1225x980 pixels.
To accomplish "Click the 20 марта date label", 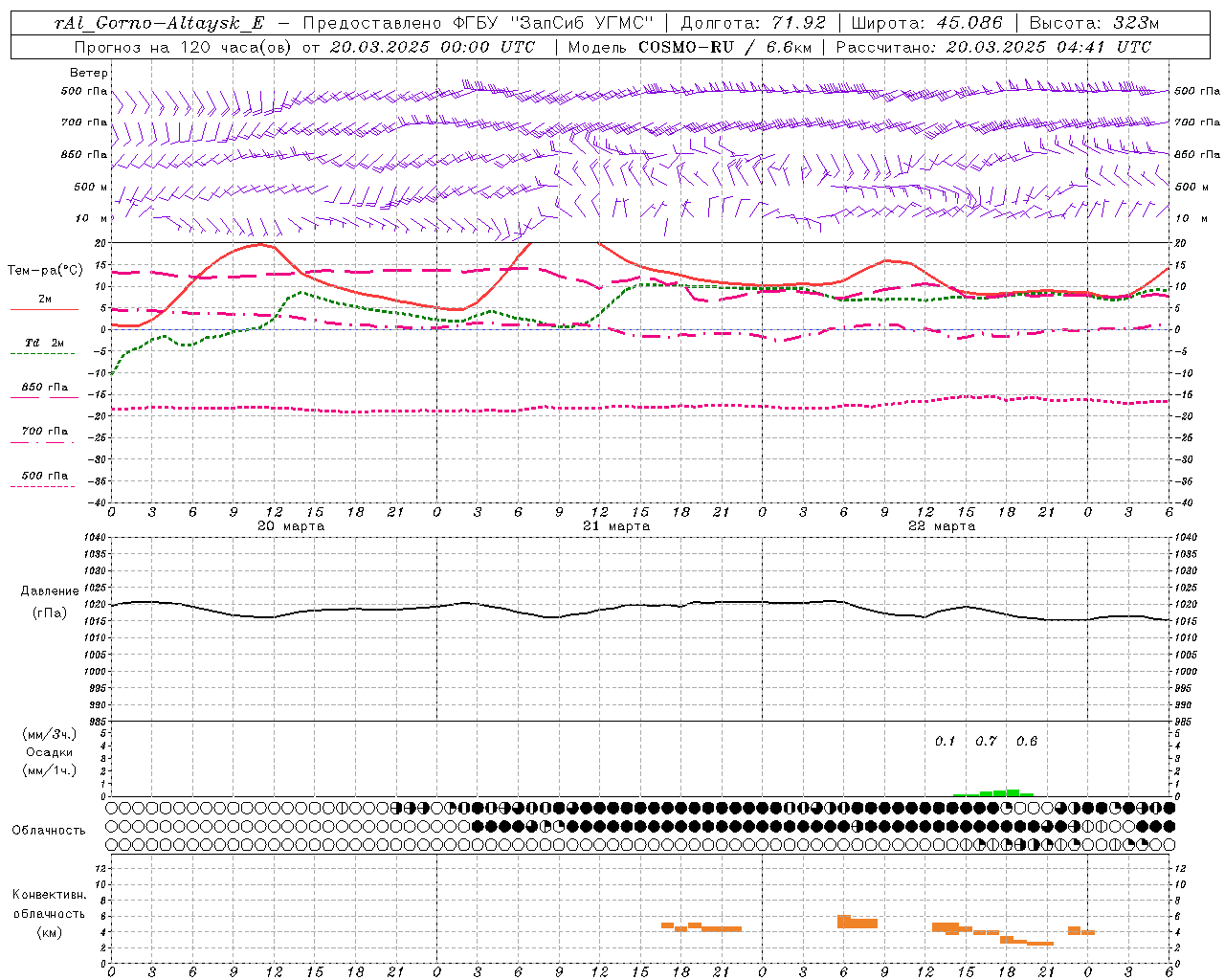I will (291, 526).
